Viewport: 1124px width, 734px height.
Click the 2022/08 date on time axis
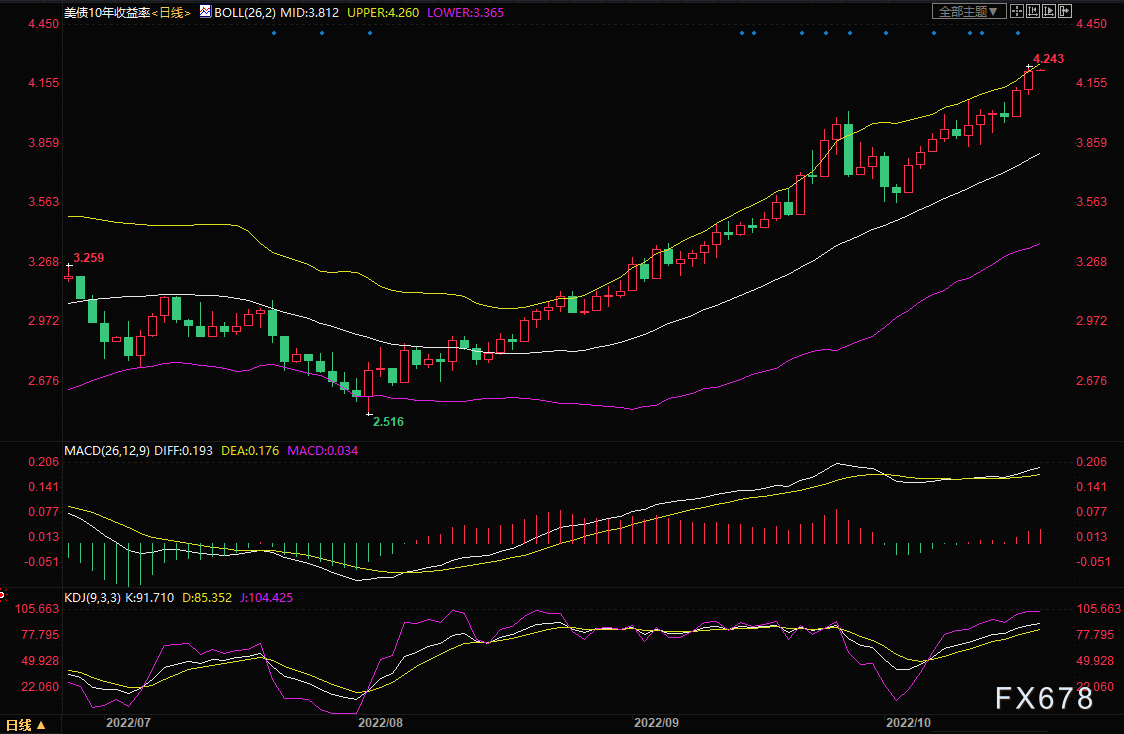380,721
